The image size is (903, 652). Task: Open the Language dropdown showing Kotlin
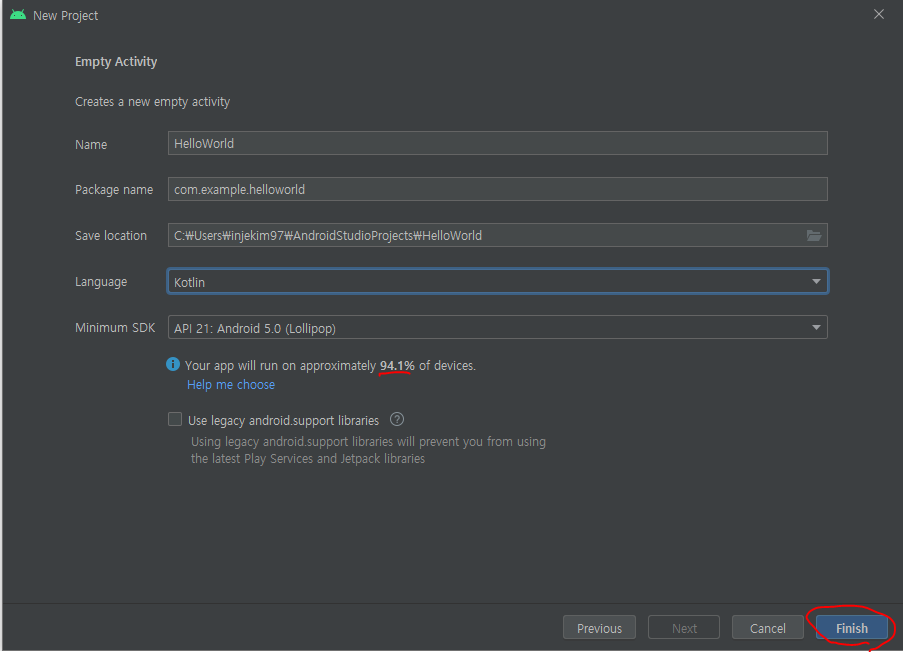coord(498,282)
